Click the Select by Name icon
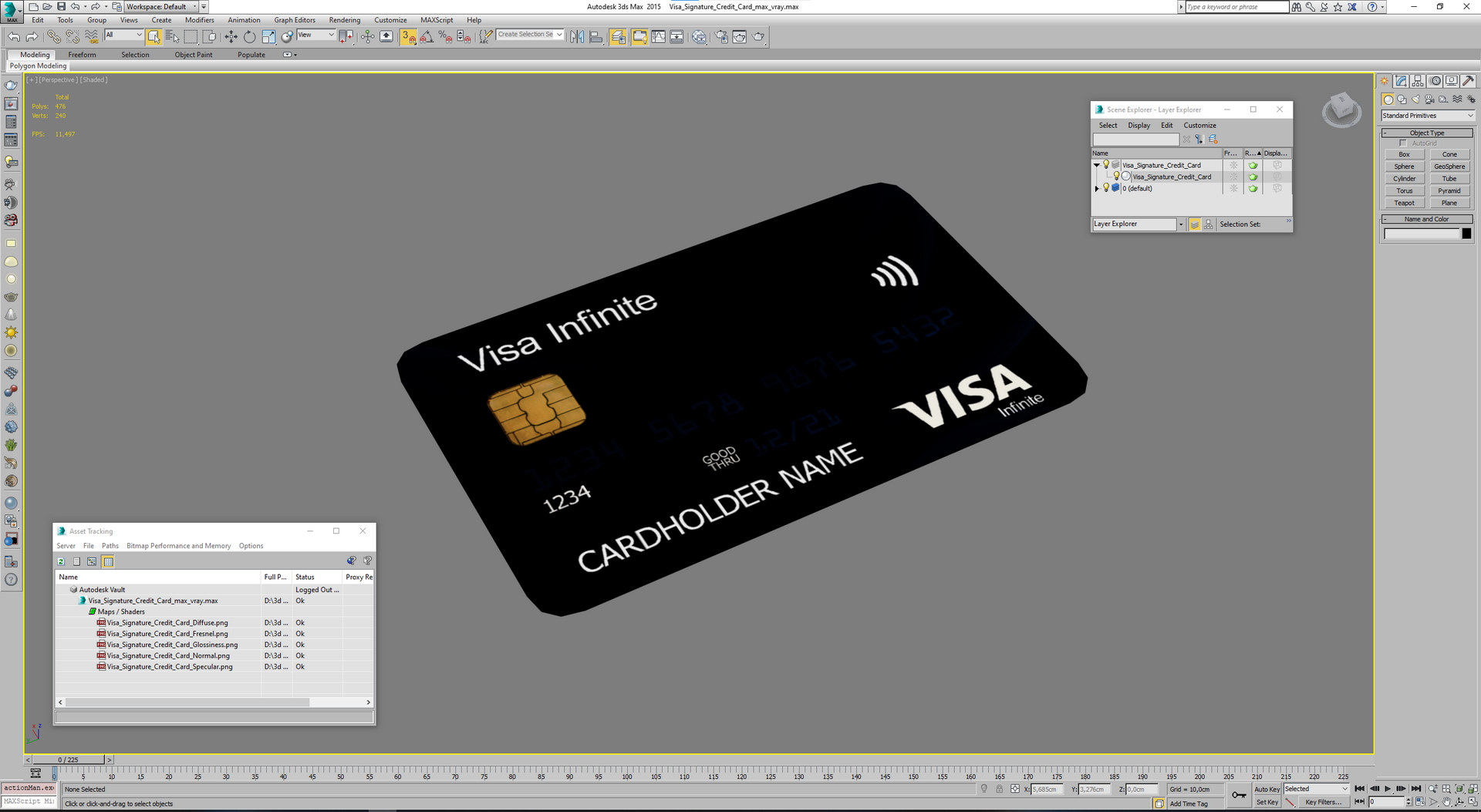Screen dimensions: 1481x812 [x=171, y=36]
